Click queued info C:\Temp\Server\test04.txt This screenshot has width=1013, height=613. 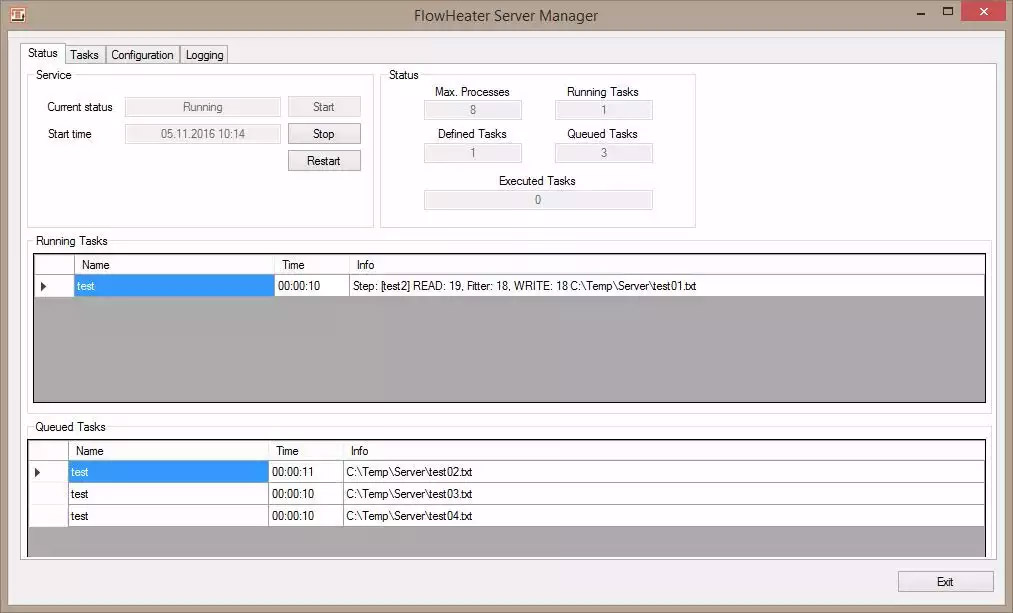coord(664,516)
